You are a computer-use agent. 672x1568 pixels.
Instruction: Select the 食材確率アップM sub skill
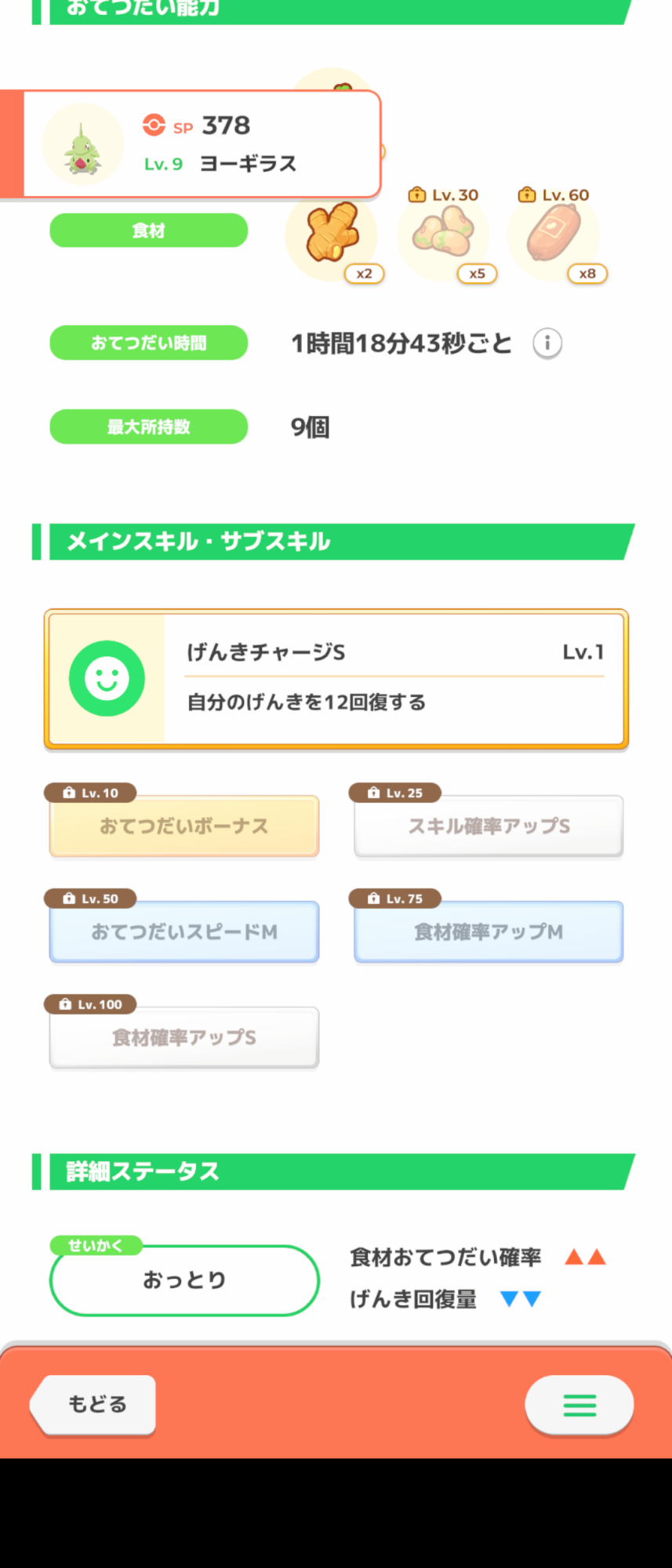[x=489, y=932]
